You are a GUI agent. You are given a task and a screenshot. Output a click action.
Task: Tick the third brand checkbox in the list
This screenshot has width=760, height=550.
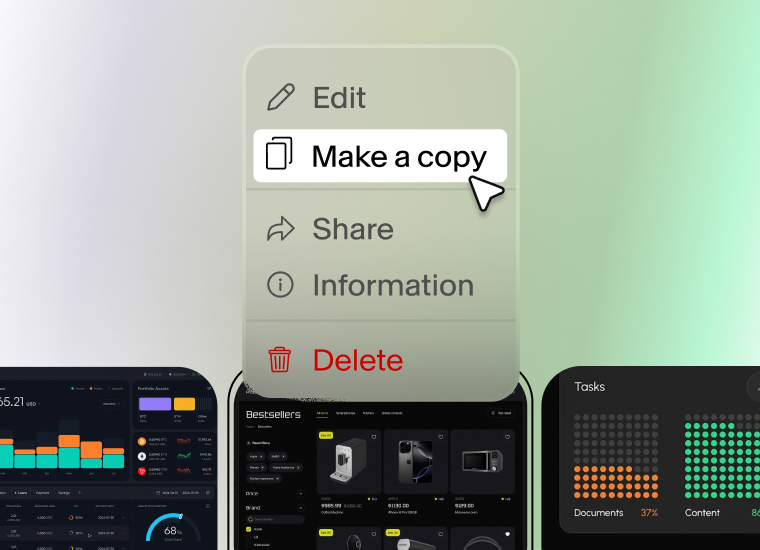coord(249,545)
